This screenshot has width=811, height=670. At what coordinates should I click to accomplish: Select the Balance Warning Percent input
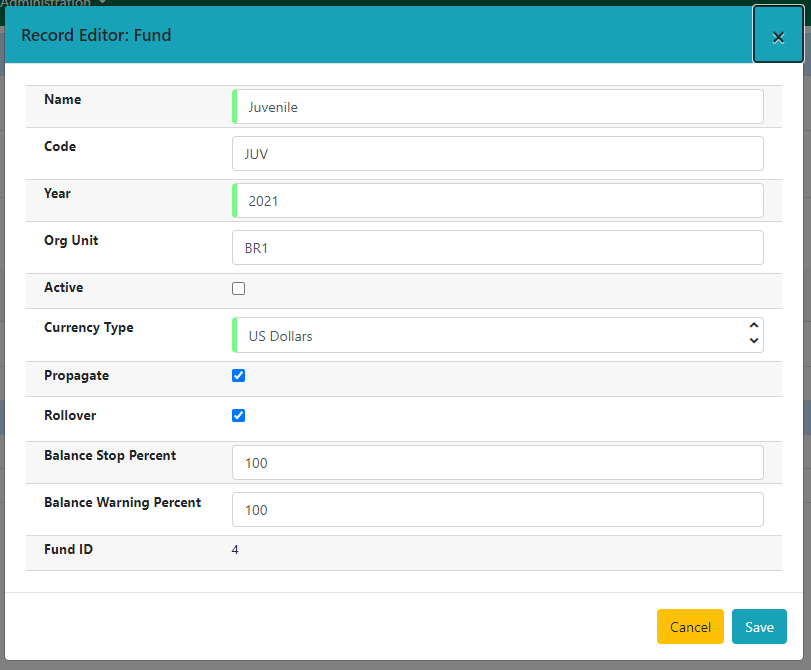point(498,510)
